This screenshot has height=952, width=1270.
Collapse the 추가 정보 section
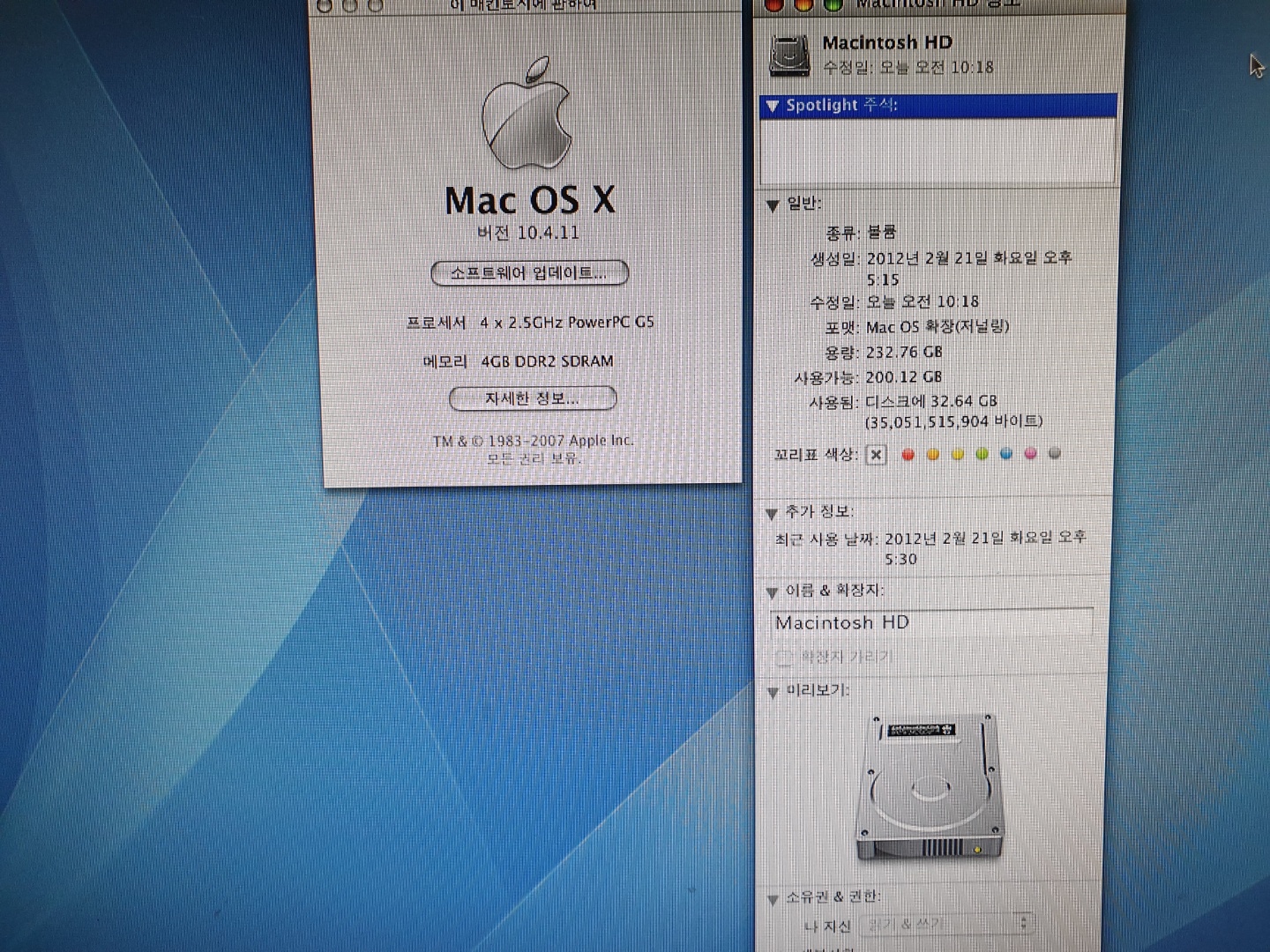point(772,513)
